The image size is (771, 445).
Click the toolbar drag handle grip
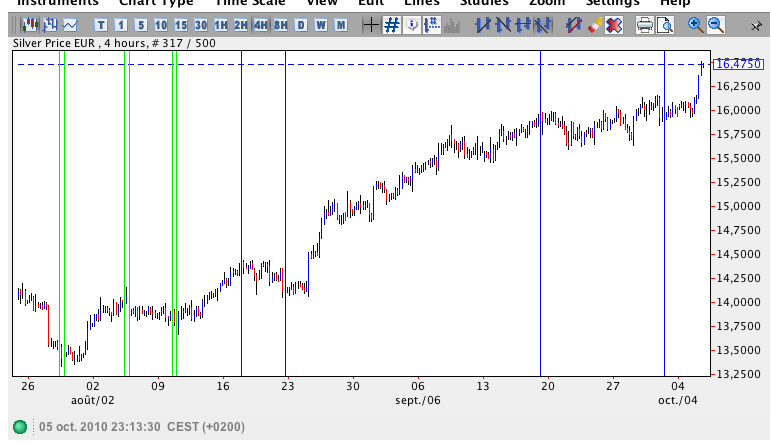tap(15, 25)
